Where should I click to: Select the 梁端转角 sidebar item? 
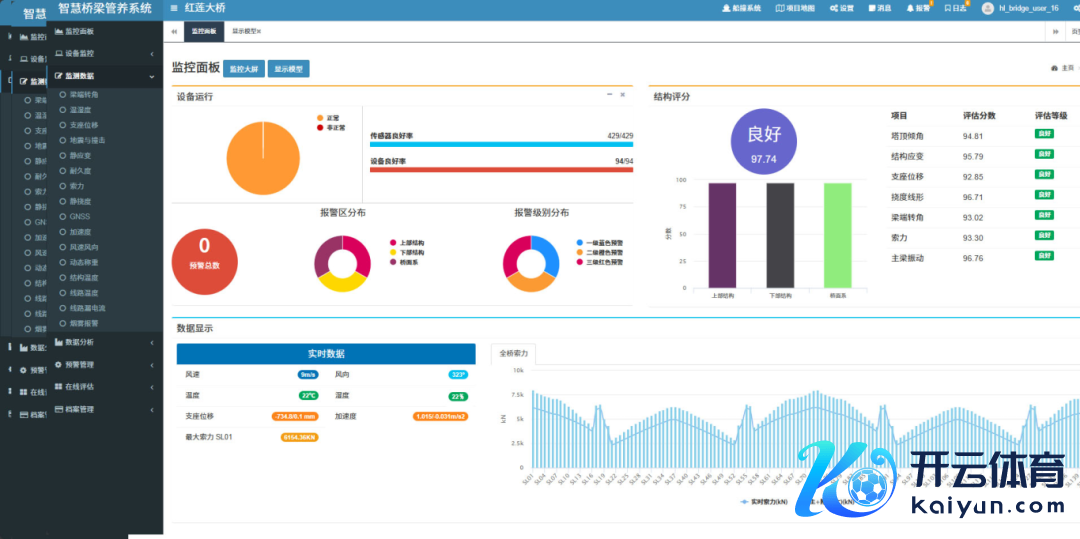tap(84, 94)
